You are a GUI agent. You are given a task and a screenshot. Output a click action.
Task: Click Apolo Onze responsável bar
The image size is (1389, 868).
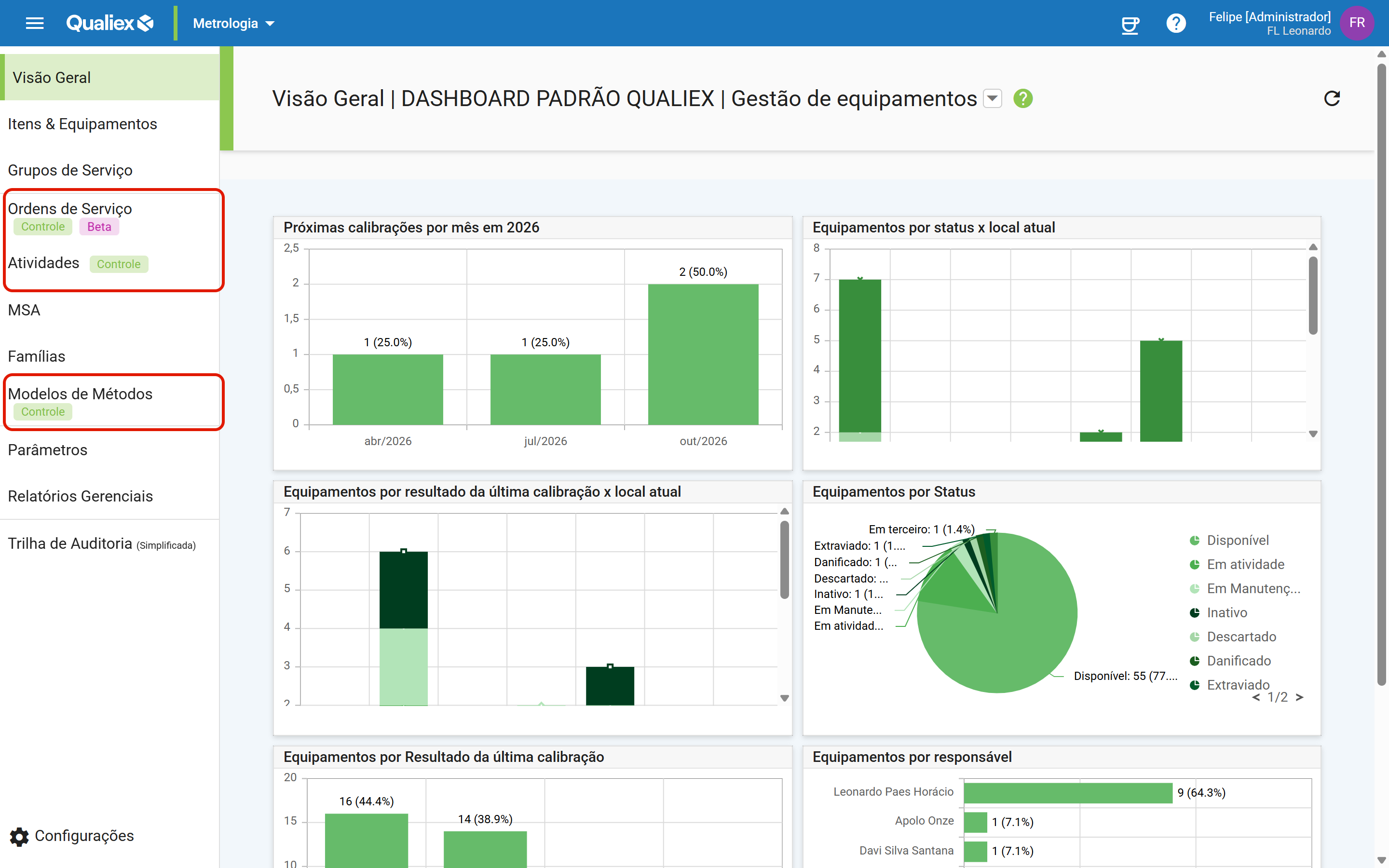tap(975, 822)
